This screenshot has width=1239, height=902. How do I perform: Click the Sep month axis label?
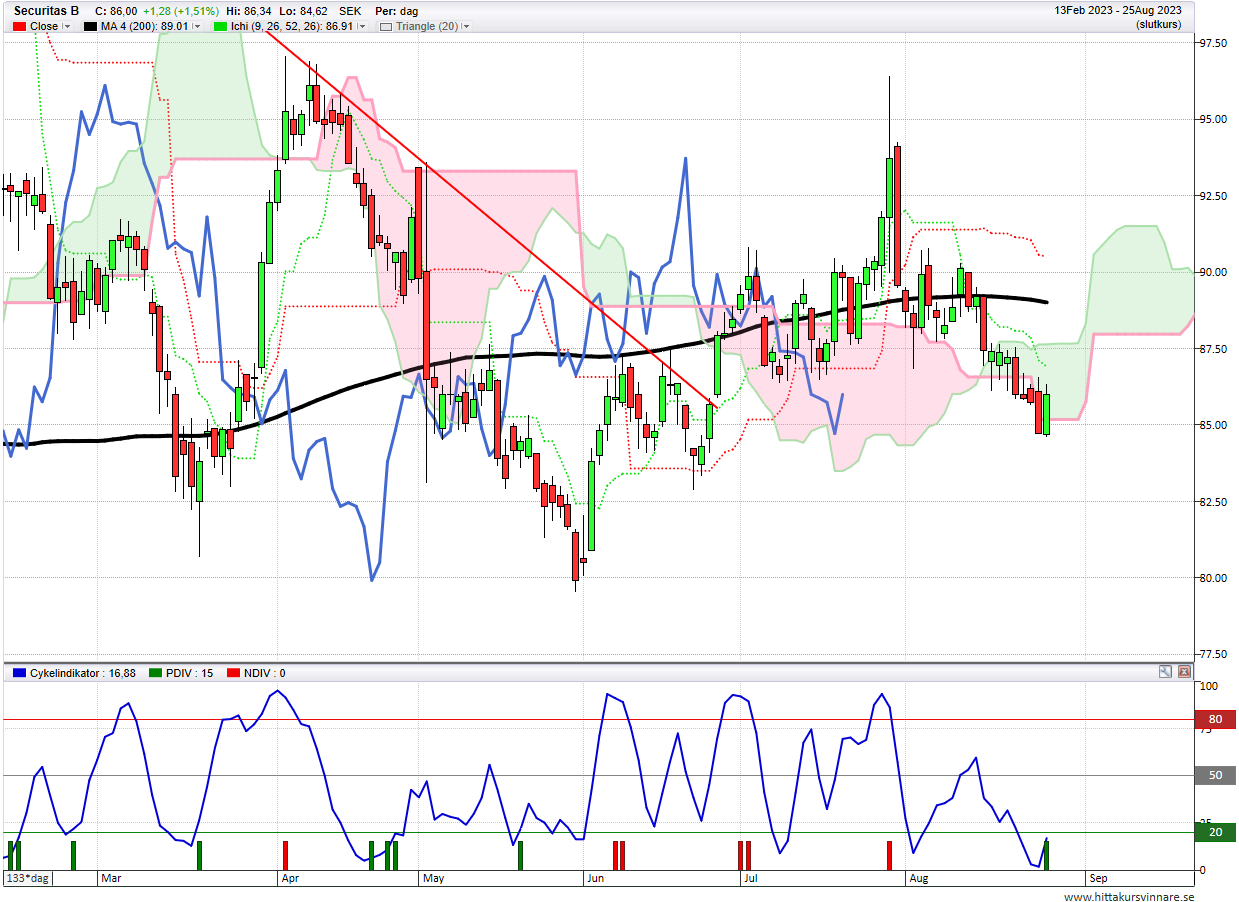1098,878
